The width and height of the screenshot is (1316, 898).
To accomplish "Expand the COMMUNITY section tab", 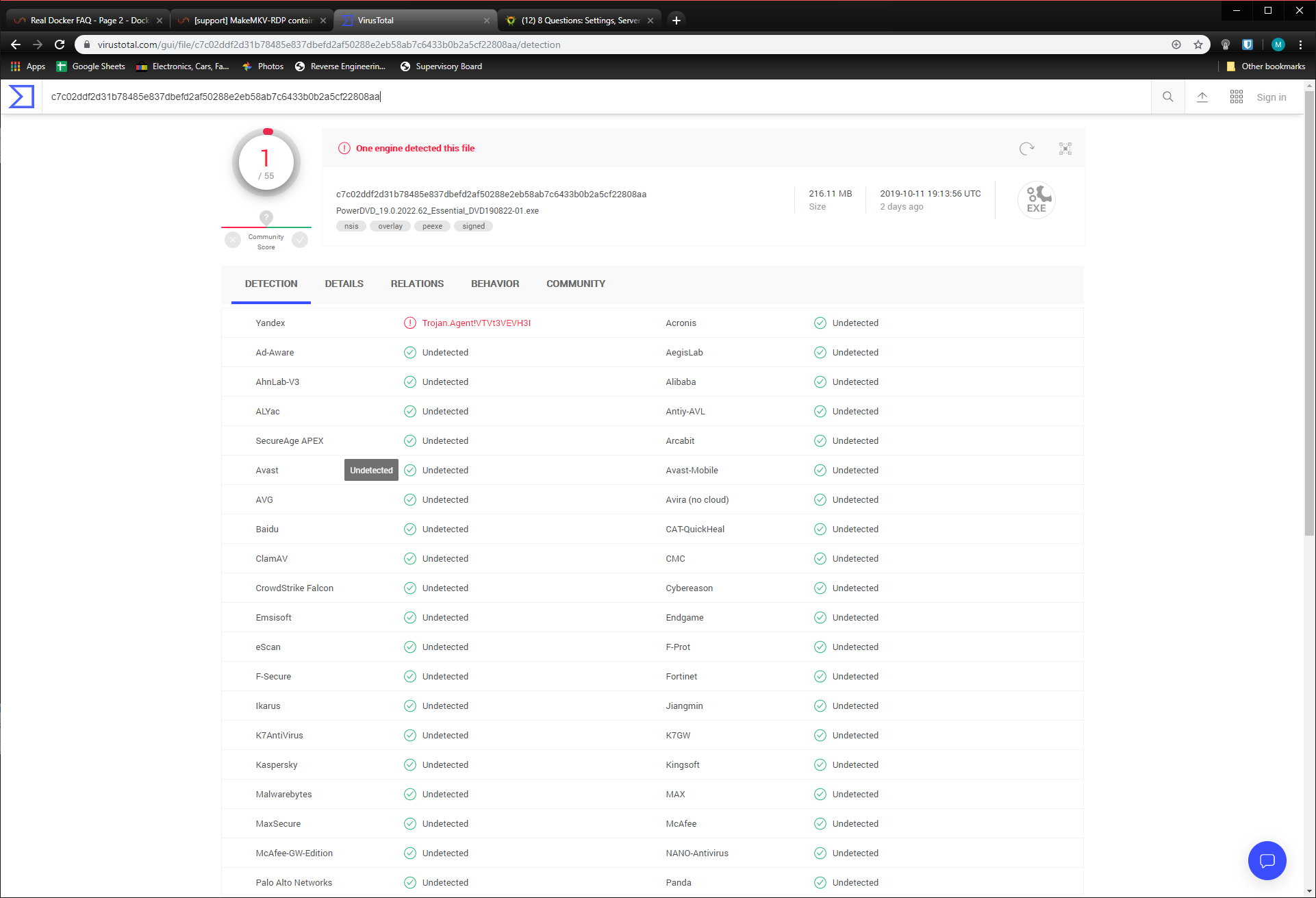I will point(575,283).
